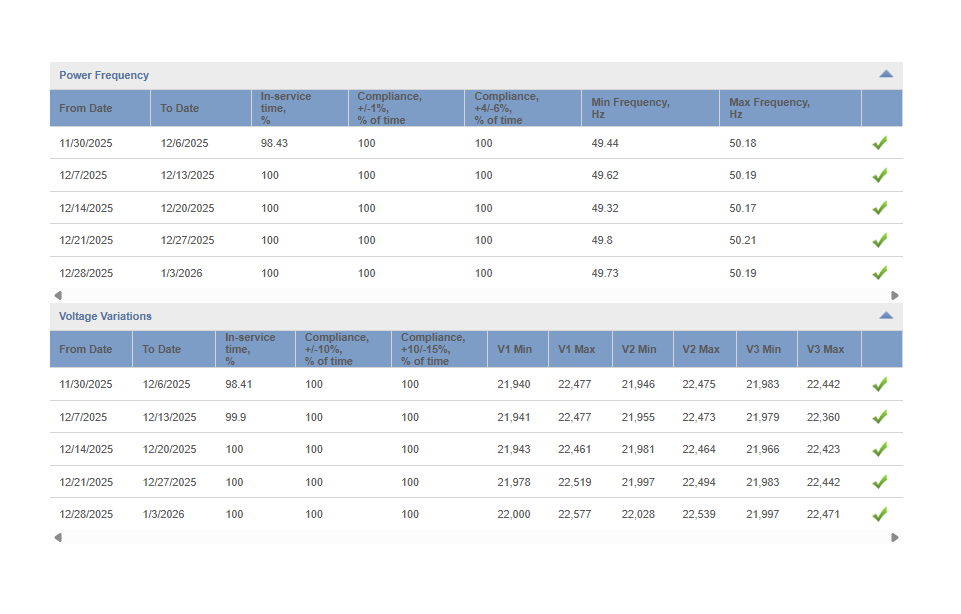Select V3 Min value 21,966
The width and height of the screenshot is (961, 614).
762,449
